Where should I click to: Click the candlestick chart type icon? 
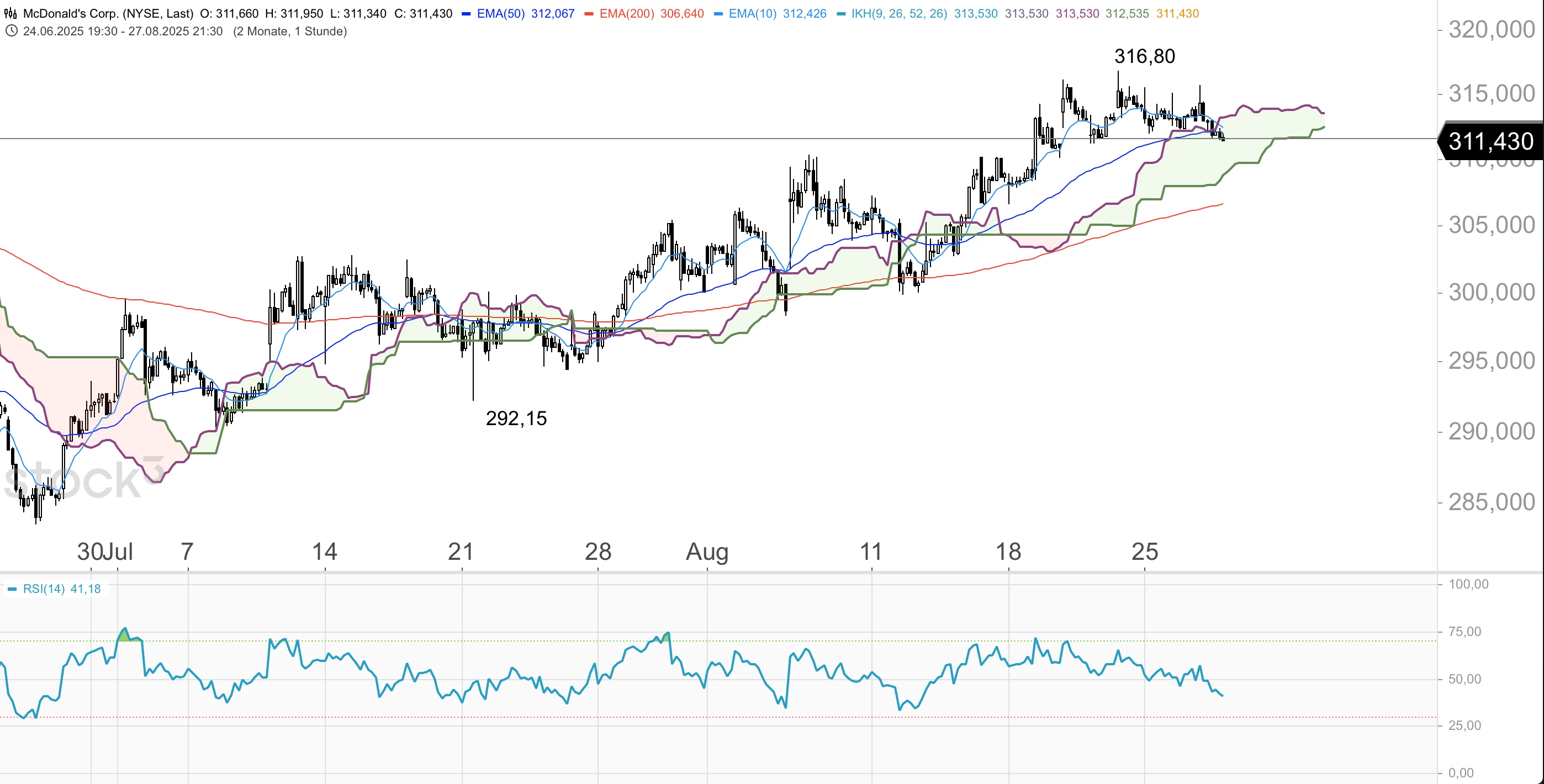pyautogui.click(x=11, y=13)
